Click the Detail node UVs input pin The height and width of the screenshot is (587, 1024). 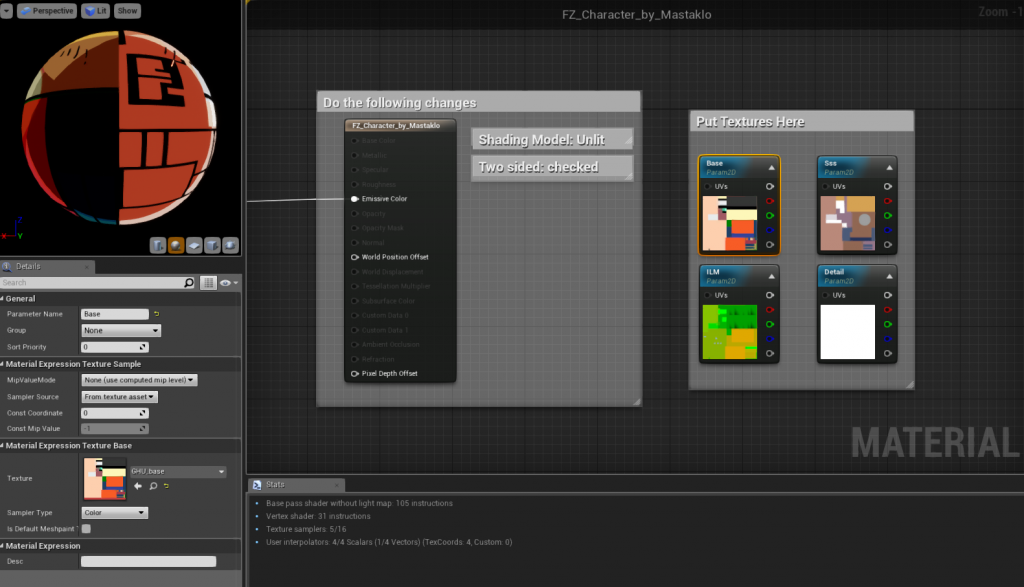pyautogui.click(x=825, y=295)
